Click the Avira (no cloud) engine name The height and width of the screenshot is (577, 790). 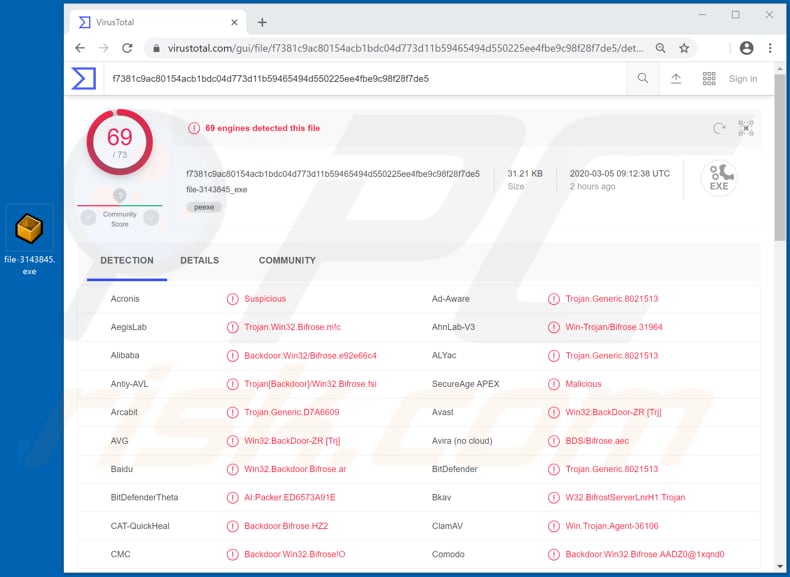(462, 441)
